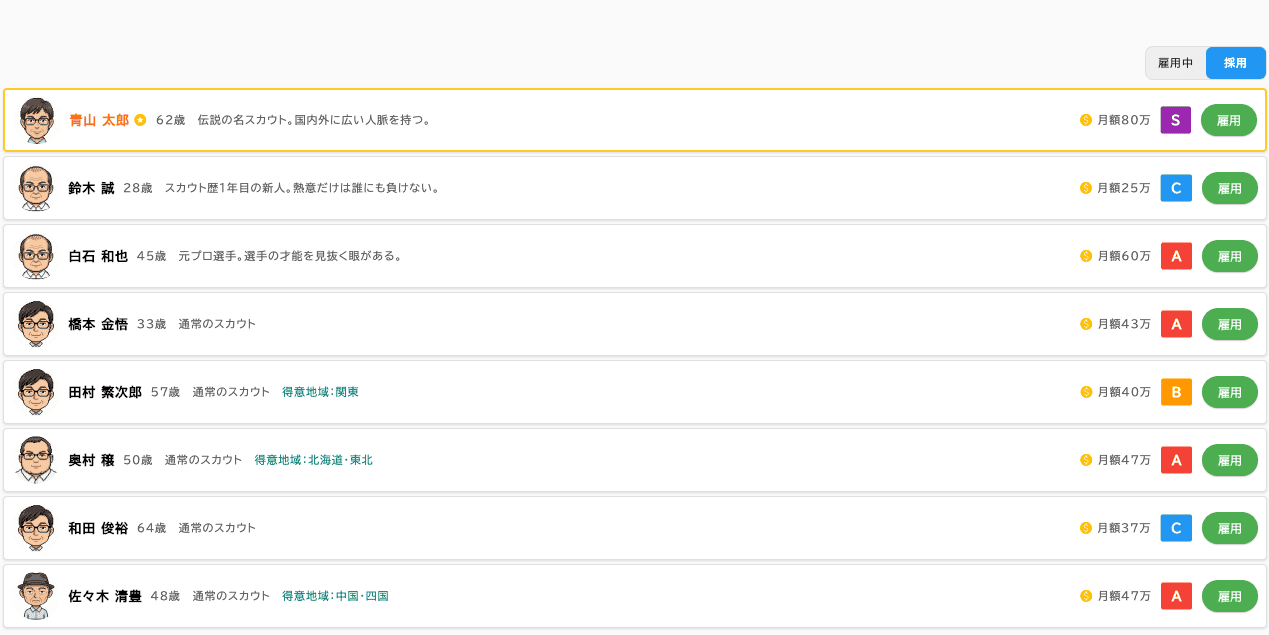Click 鈴木 誠's blue C rank badge
The image size is (1269, 635).
coord(1175,188)
